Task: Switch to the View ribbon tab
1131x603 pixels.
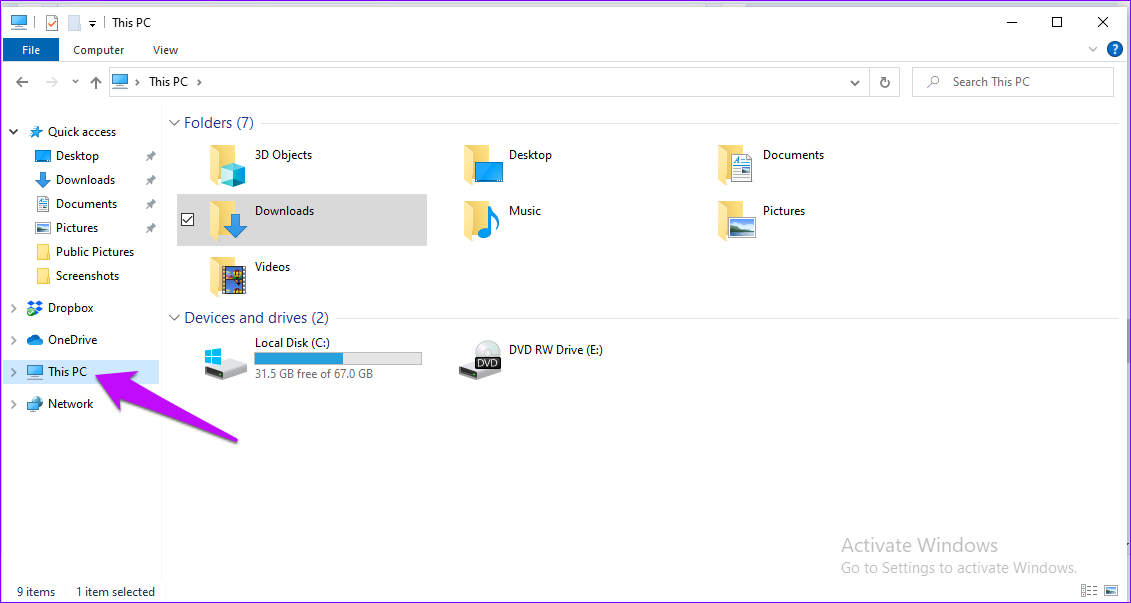Action: pyautogui.click(x=165, y=50)
